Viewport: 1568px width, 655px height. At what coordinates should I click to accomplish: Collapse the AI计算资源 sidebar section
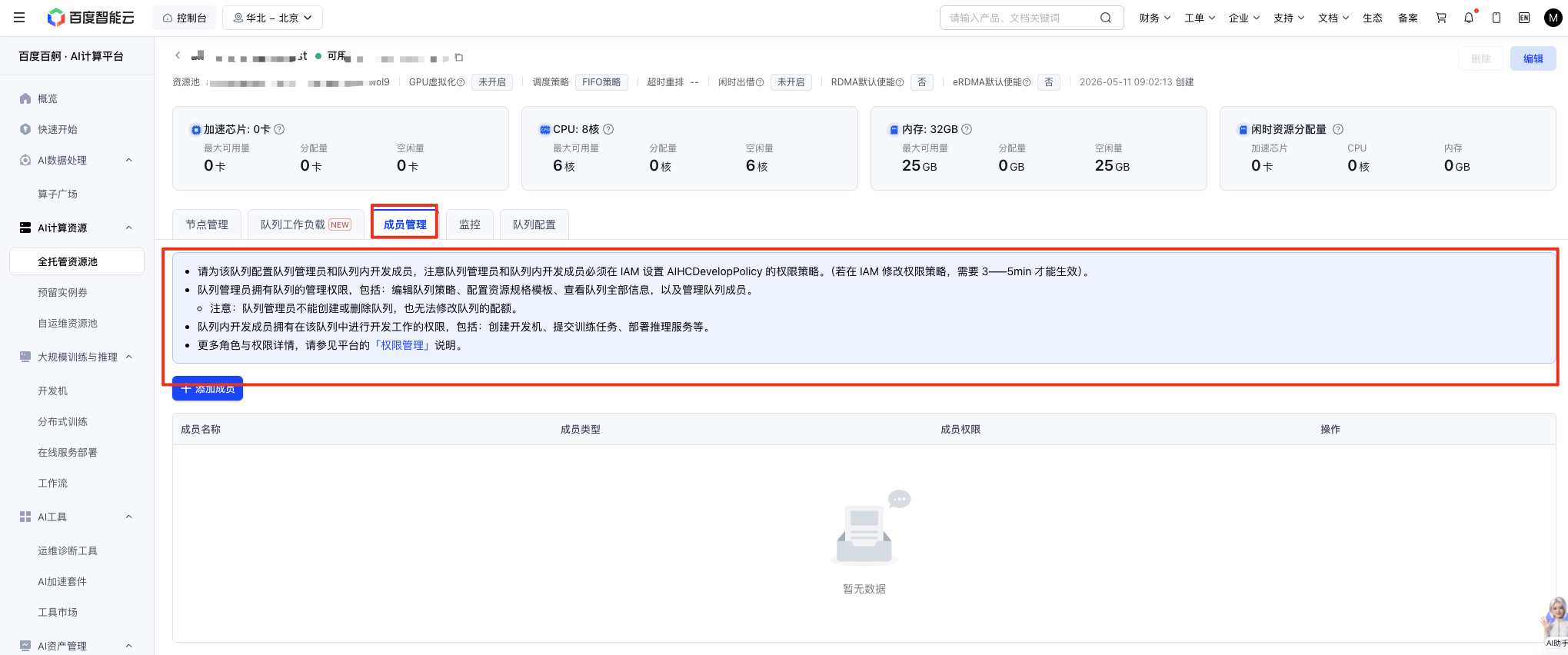(129, 228)
